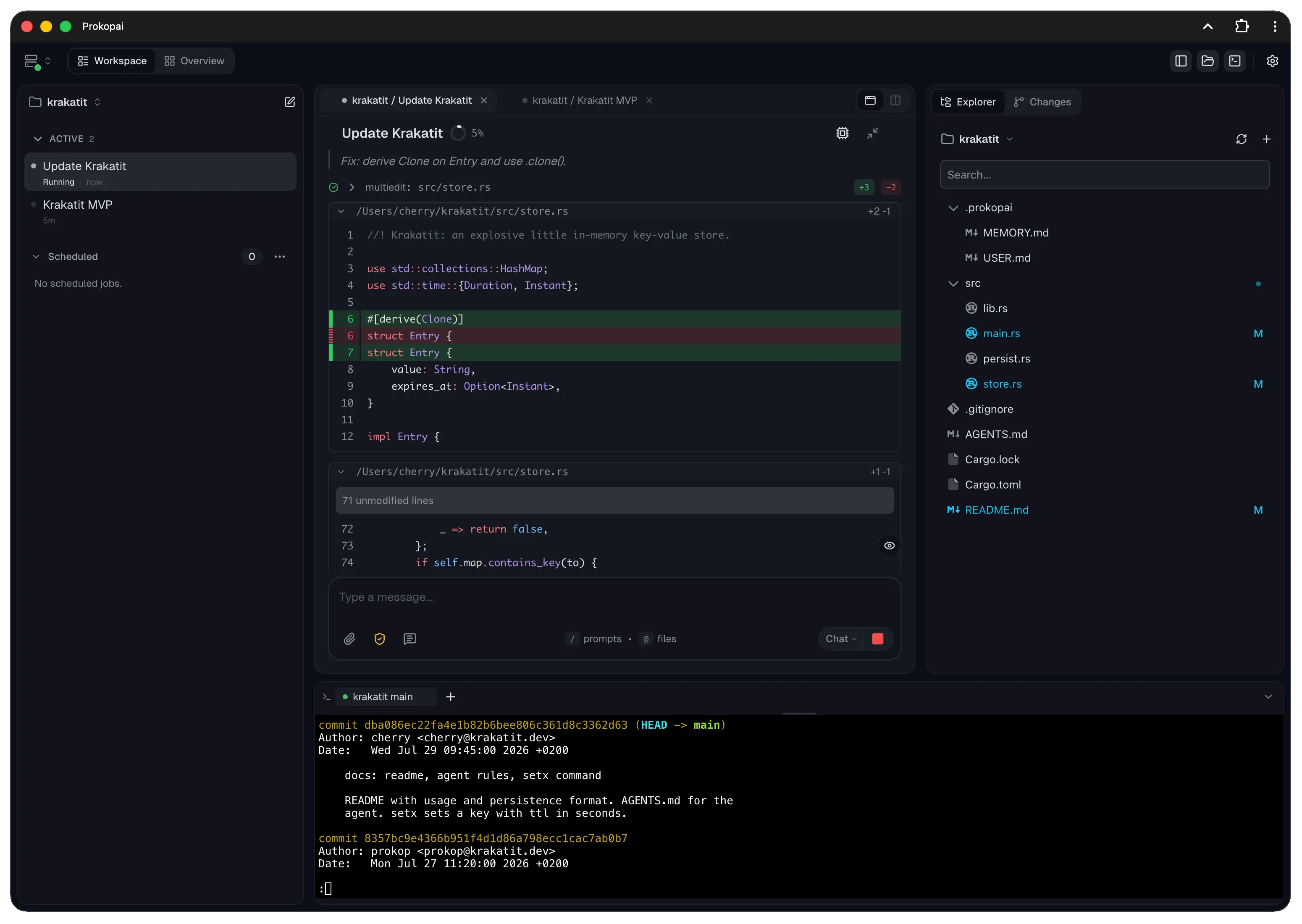Click the prompts shortcut hint
The width and height of the screenshot is (1302, 924).
[594, 639]
